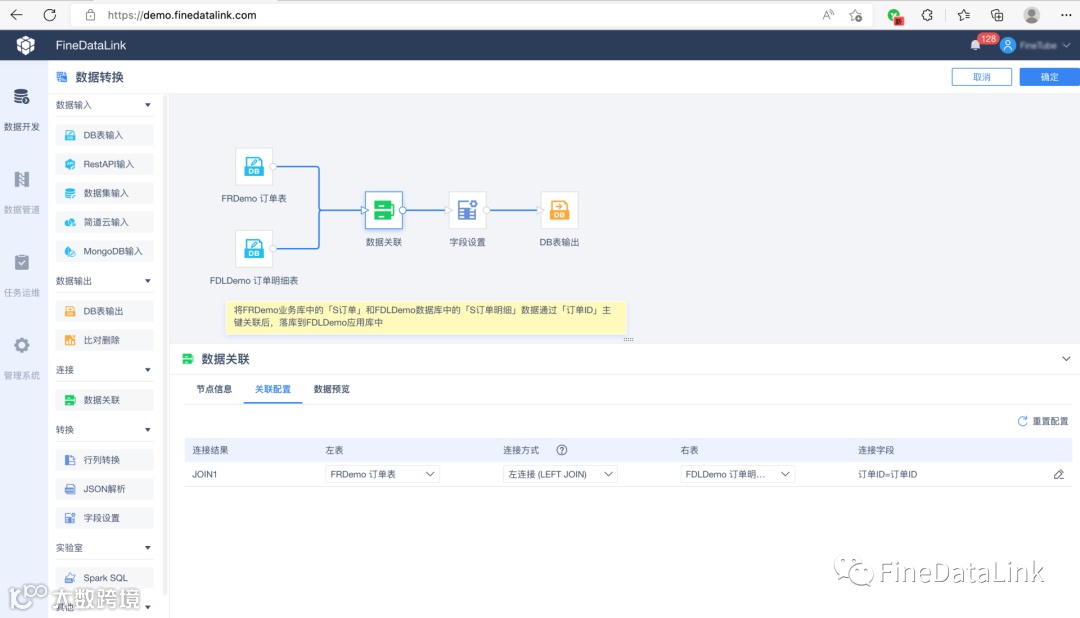Reload the page with refresh icon
Screen dimensions: 1080x618
50,14
